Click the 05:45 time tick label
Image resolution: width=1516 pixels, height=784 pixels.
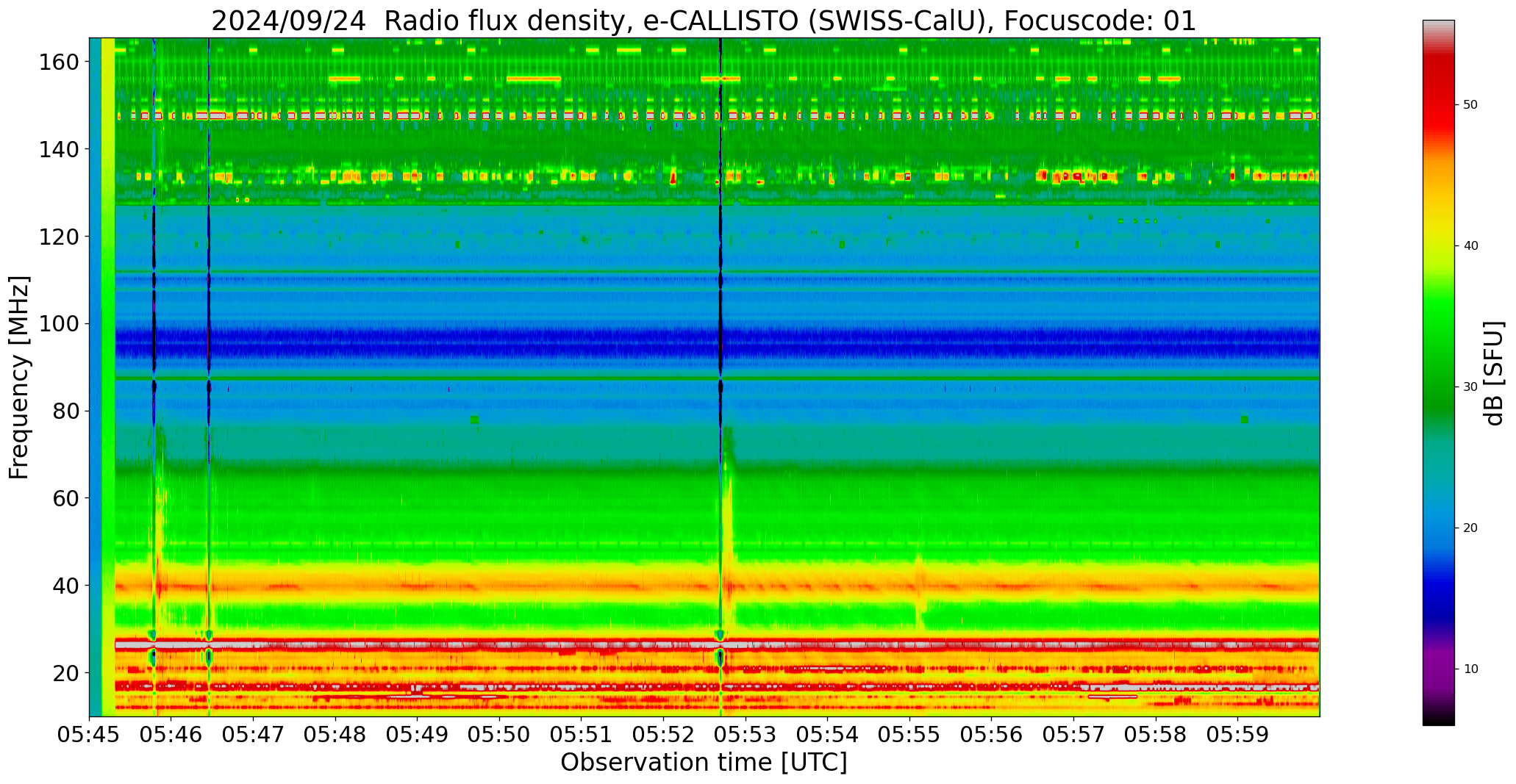[90, 734]
